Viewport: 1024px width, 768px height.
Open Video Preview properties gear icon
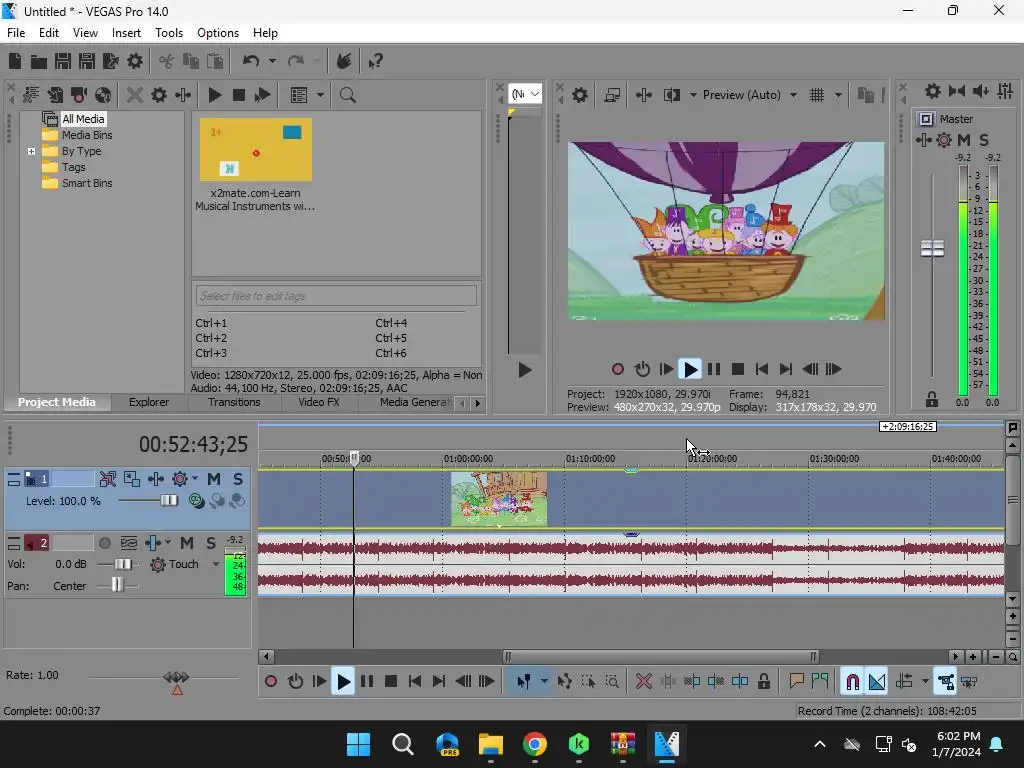point(580,95)
